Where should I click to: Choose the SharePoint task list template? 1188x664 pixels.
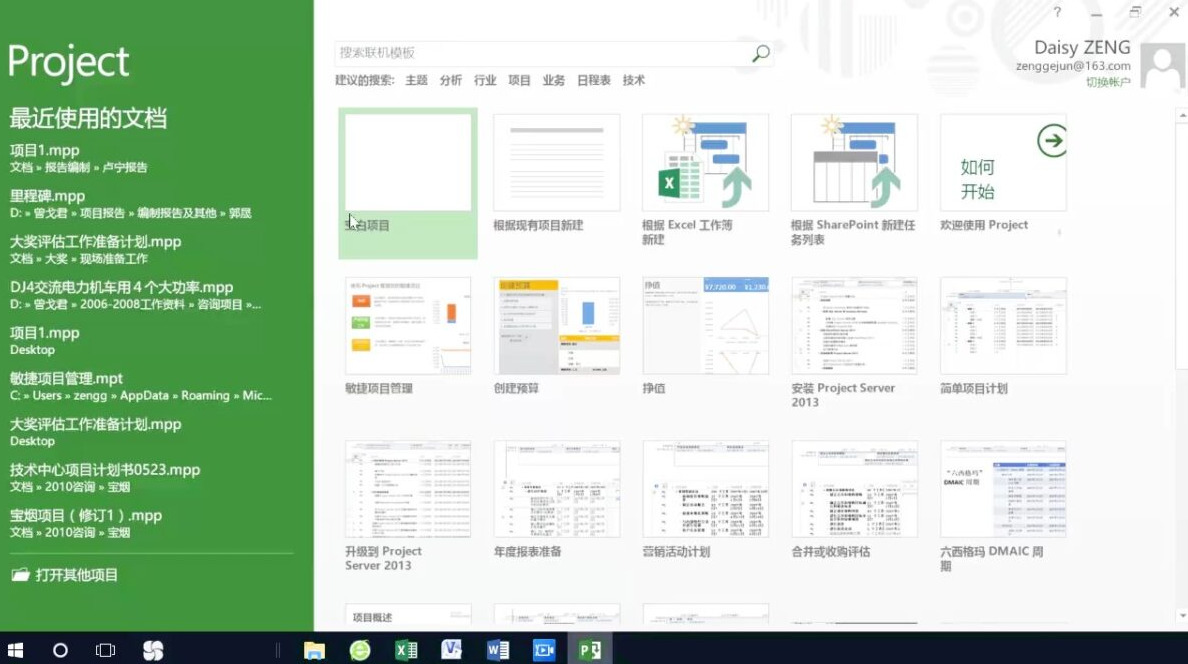[854, 180]
